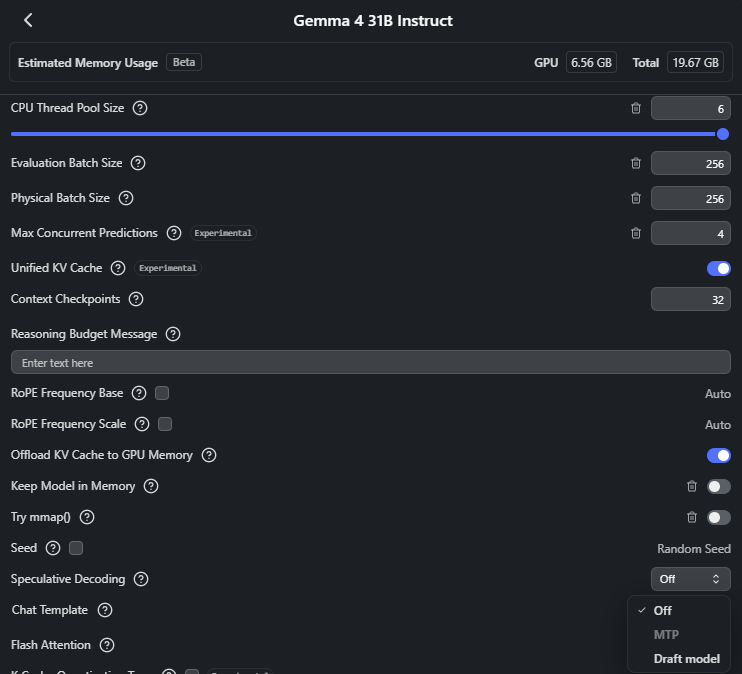Go back using the left arrow
This screenshot has height=674, width=742.
tap(28, 20)
